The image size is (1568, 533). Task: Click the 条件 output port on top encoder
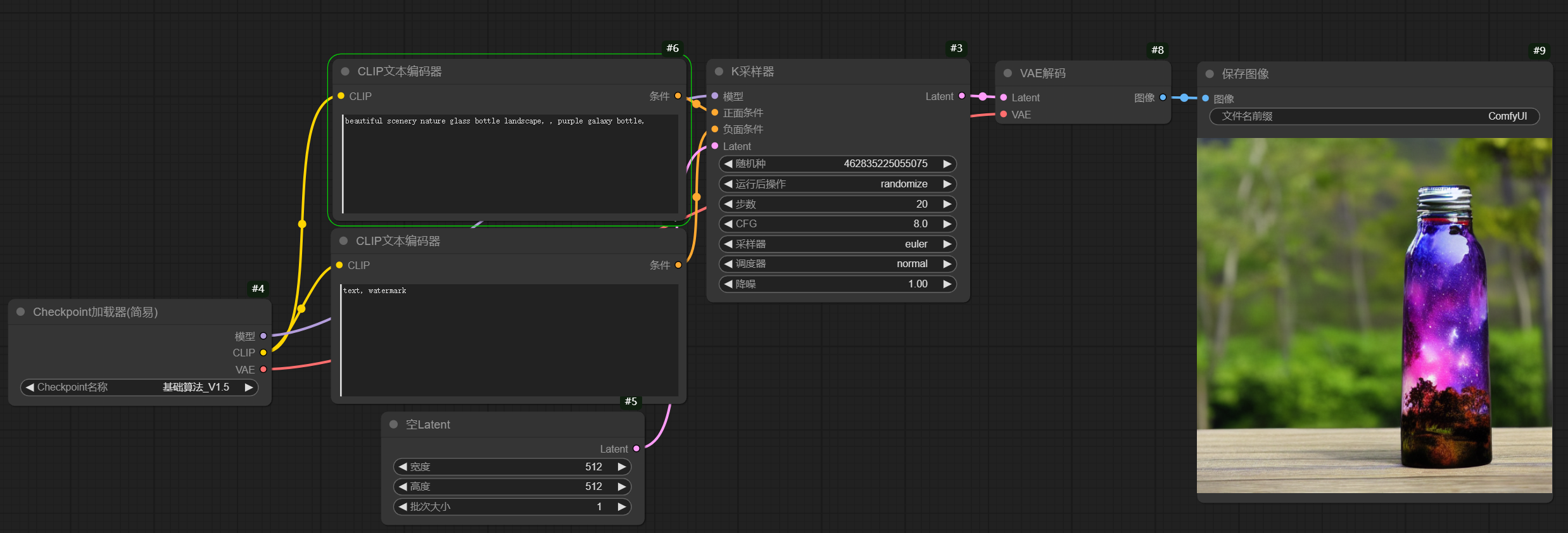pyautogui.click(x=678, y=96)
